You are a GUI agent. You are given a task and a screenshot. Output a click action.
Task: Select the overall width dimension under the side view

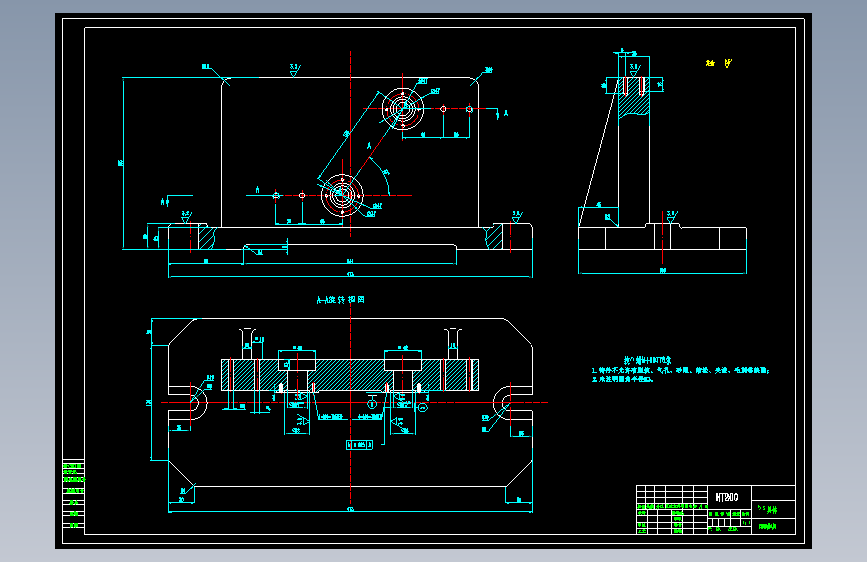coord(662,270)
